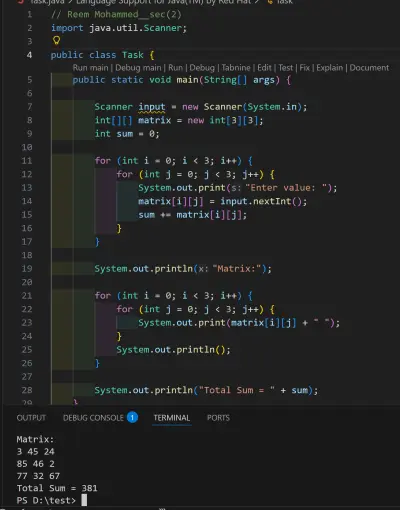Click the terminal prompt PS D:\test>
400x510 pixels.
coord(46,500)
